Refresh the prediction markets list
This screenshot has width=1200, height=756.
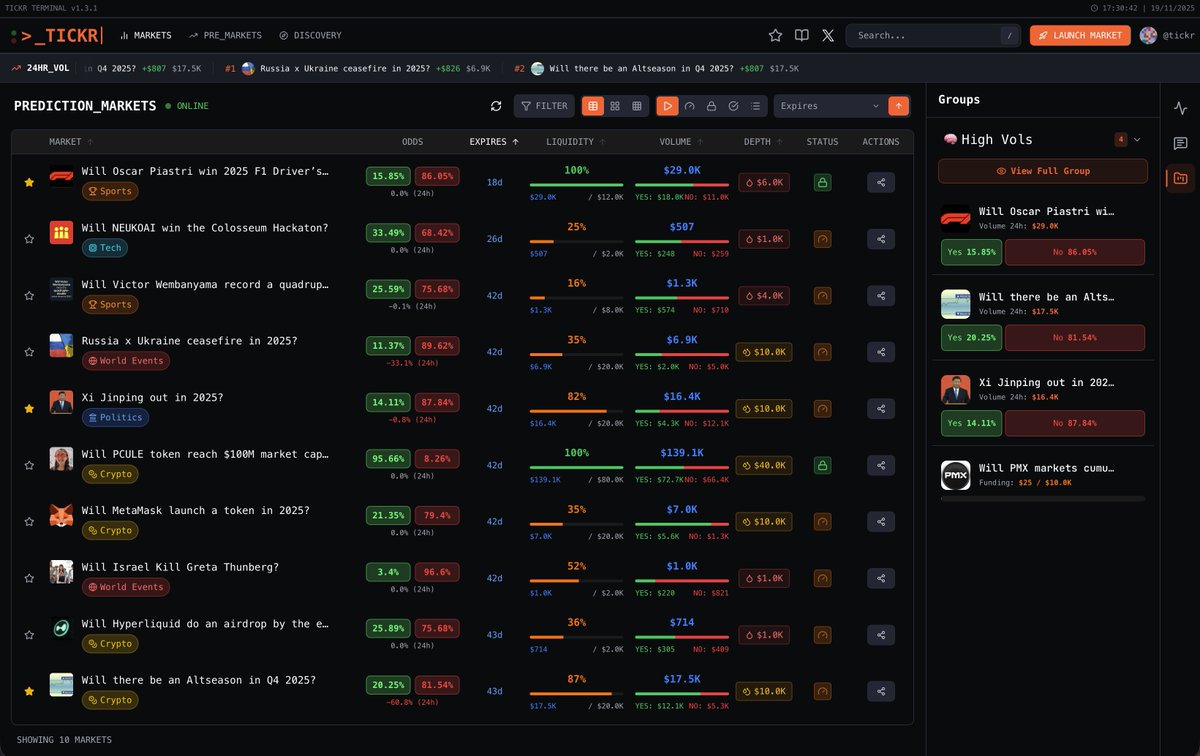click(x=496, y=106)
